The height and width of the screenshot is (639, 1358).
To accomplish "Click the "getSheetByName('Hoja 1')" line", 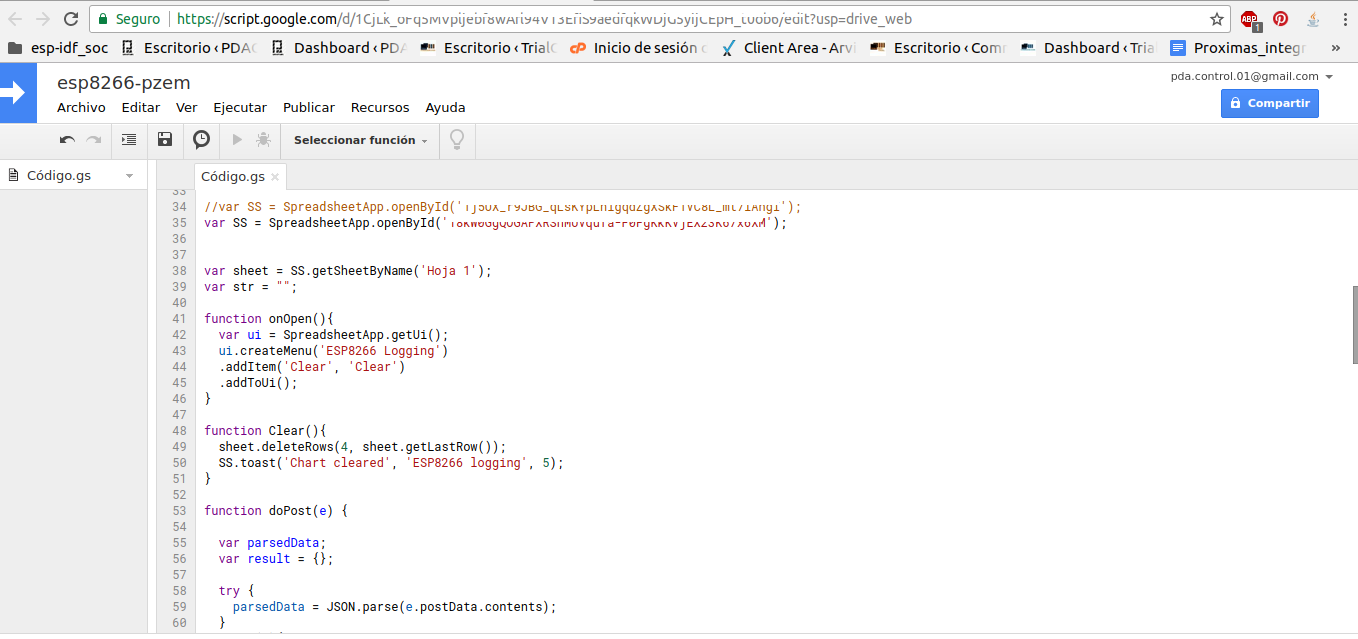I will [348, 271].
